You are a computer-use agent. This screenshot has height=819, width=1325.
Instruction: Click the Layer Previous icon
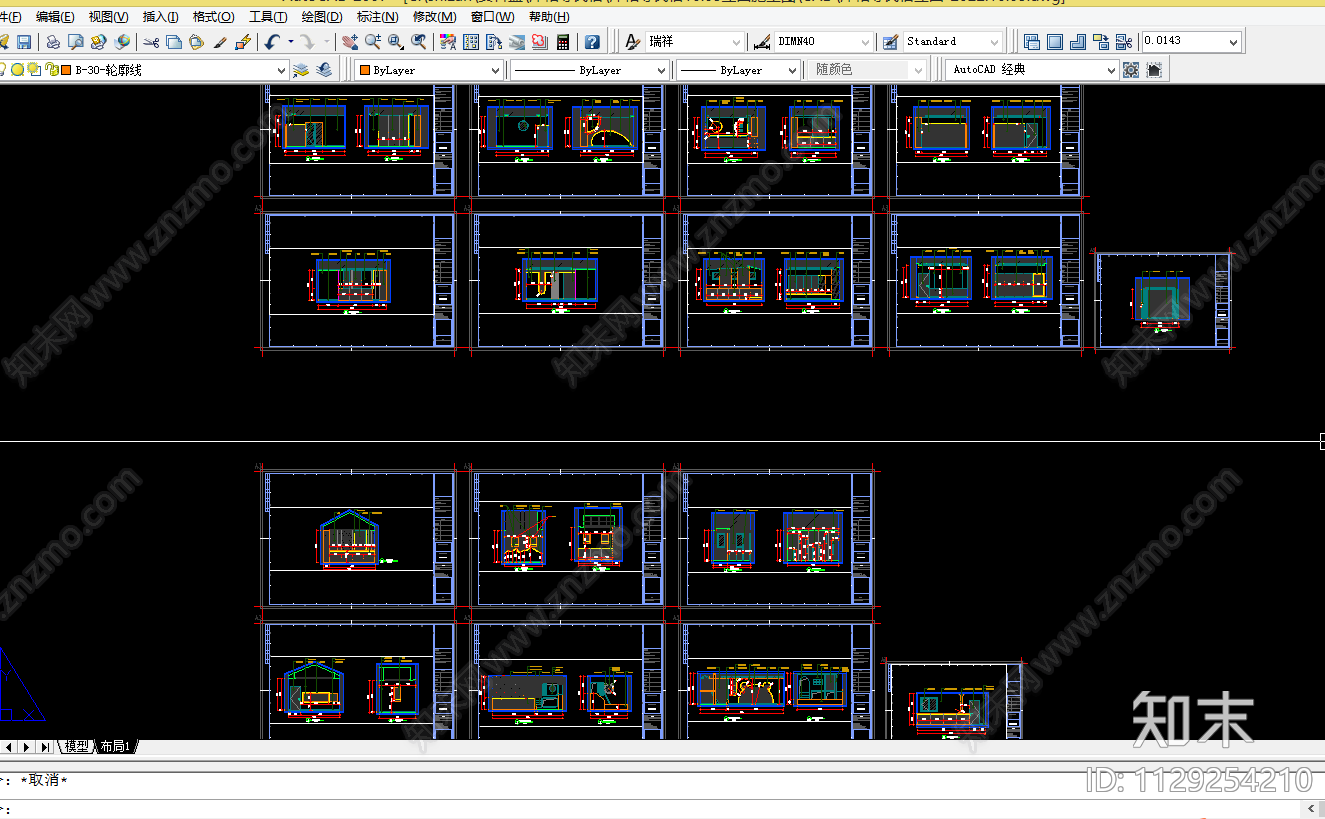click(x=324, y=70)
